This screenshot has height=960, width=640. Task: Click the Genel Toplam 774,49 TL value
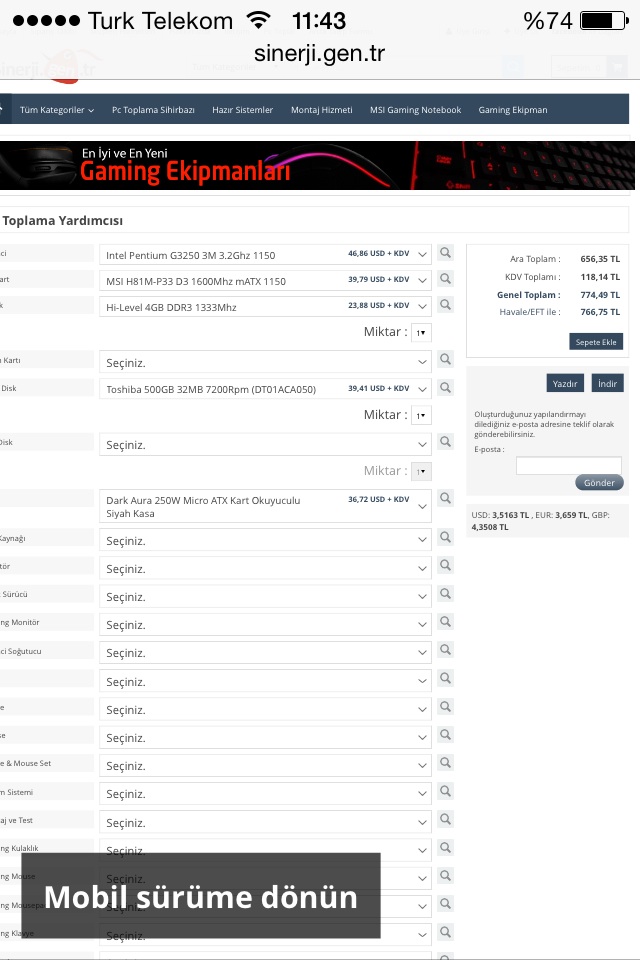coord(600,294)
